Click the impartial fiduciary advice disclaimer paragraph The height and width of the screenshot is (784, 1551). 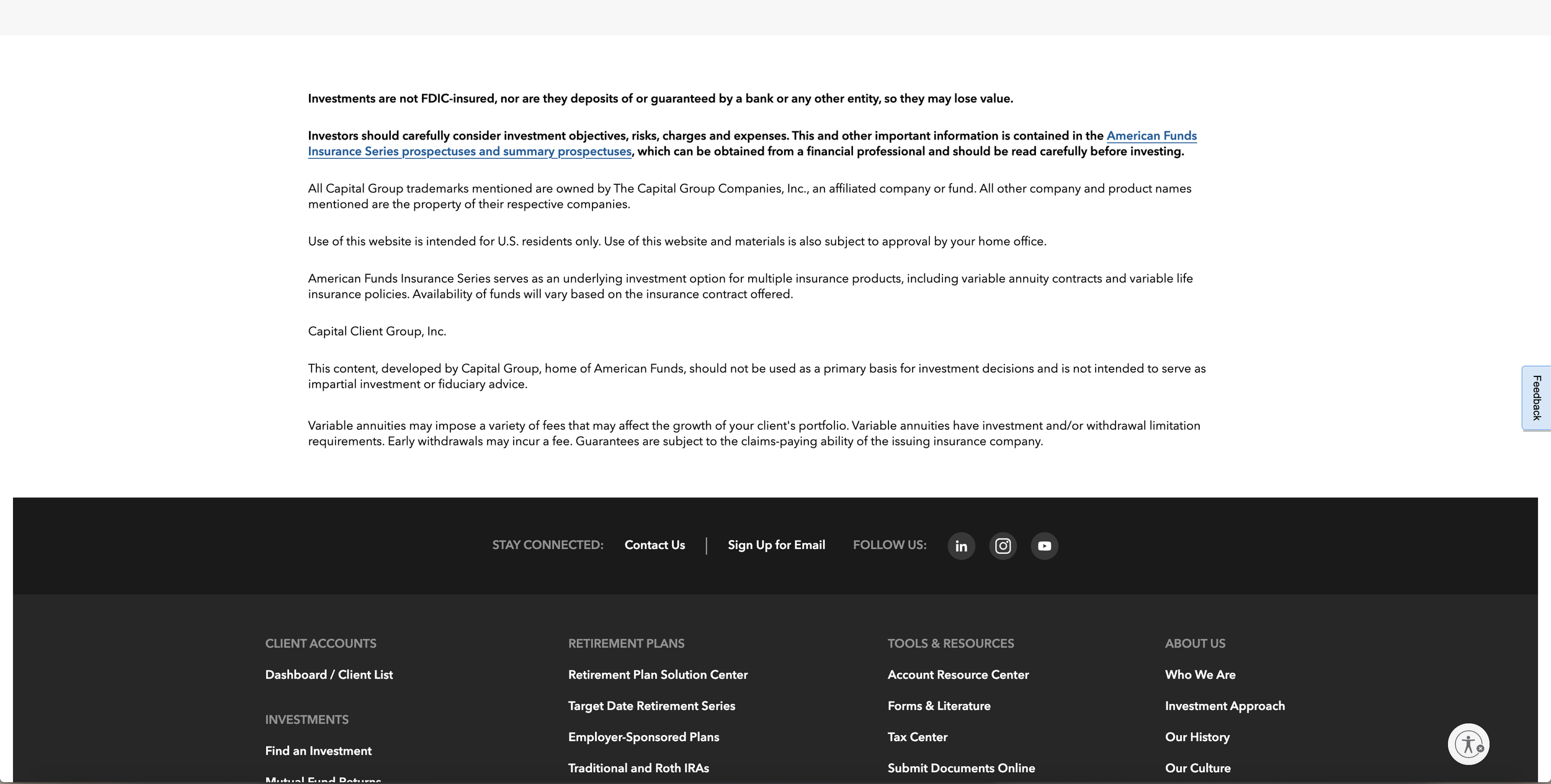[x=757, y=376]
